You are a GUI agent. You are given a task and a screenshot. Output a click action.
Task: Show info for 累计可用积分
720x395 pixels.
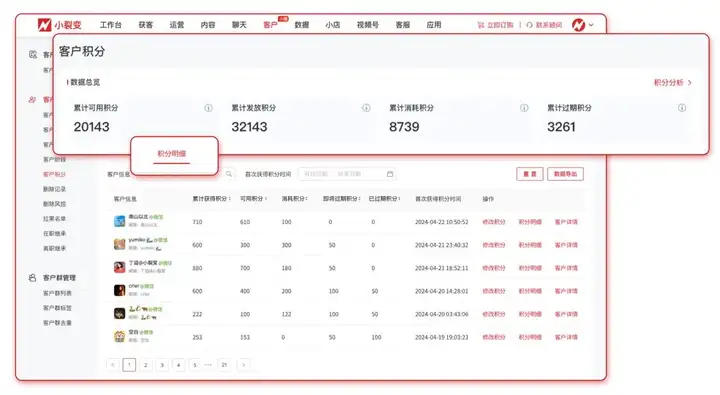coord(208,108)
